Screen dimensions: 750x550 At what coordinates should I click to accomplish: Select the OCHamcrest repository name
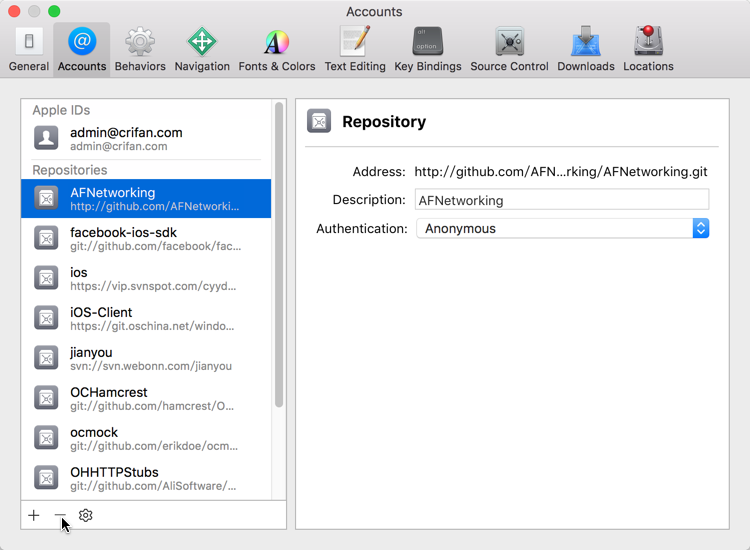tap(109, 392)
